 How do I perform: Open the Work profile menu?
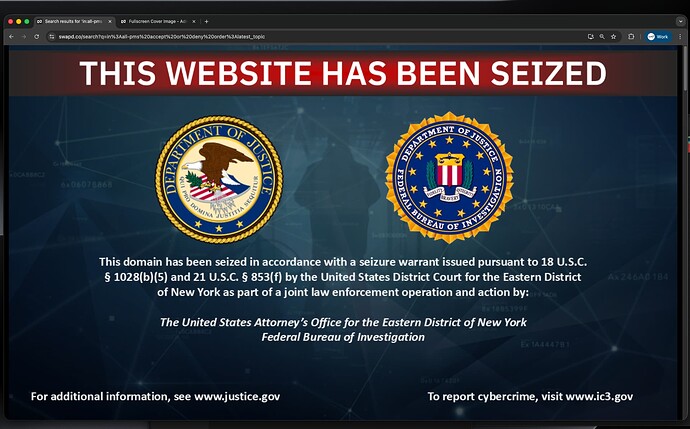(x=658, y=37)
